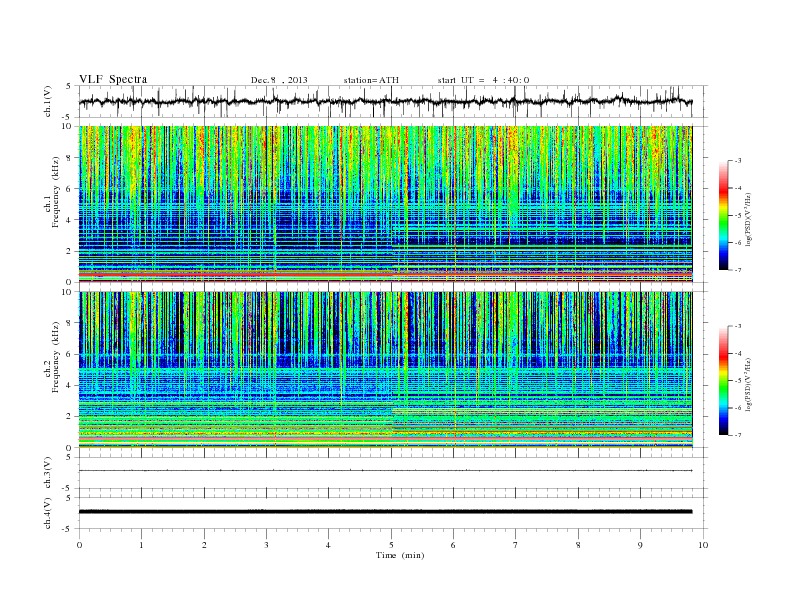The image size is (792, 612).
Task: Click the log(PSD) label beside ch.1 colorbar
Action: point(749,218)
